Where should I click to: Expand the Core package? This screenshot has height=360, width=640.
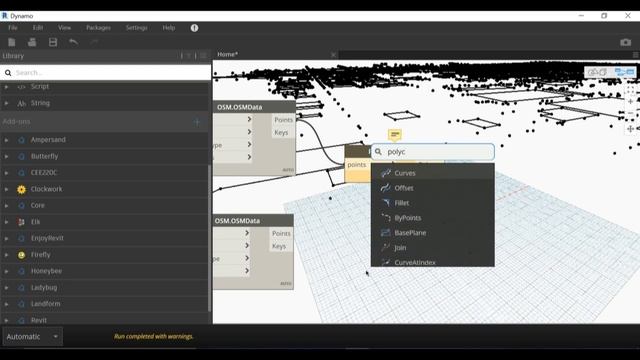[x=6, y=205]
